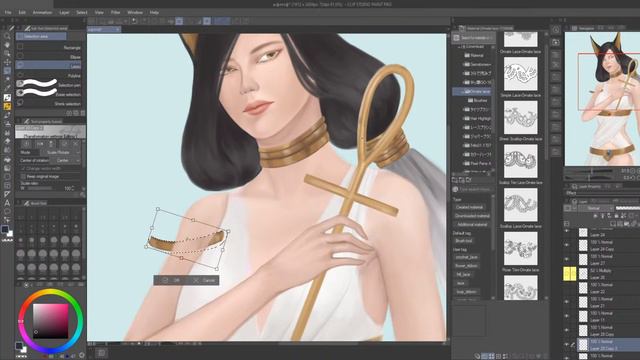Choose the Ellipse selection sub tool
The image size is (640, 360).
[49, 57]
